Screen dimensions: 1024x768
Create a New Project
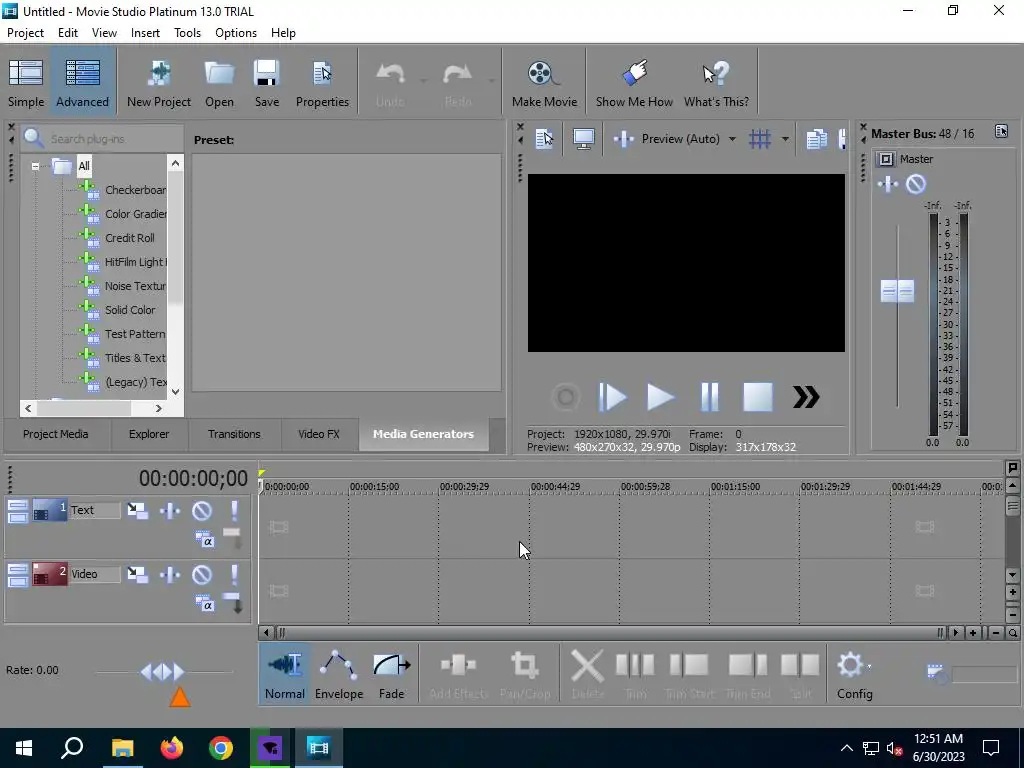(x=159, y=83)
